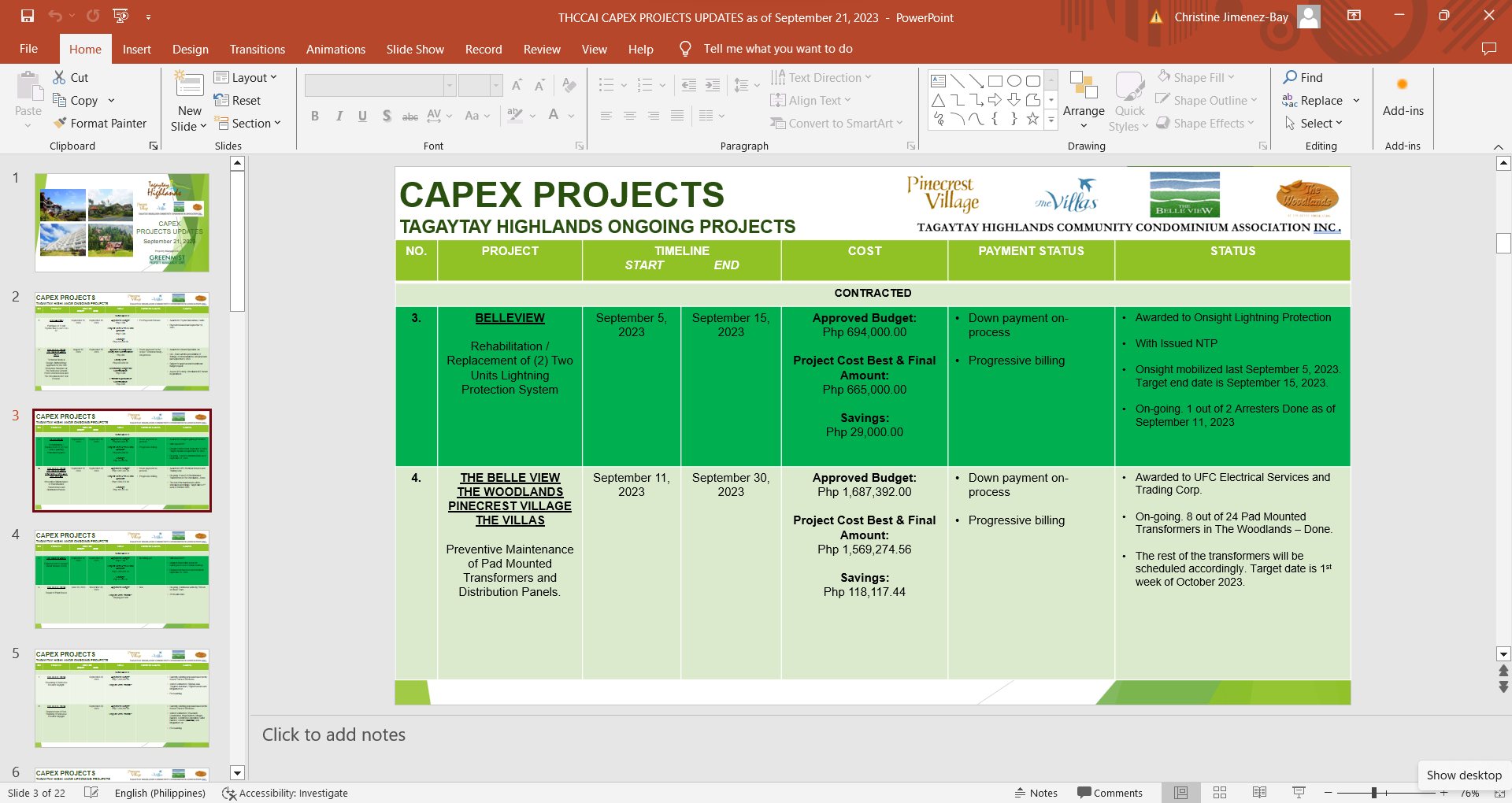Screen dimensions: 1512x803
Task: Open Comments pane from status bar
Action: (x=1110, y=793)
